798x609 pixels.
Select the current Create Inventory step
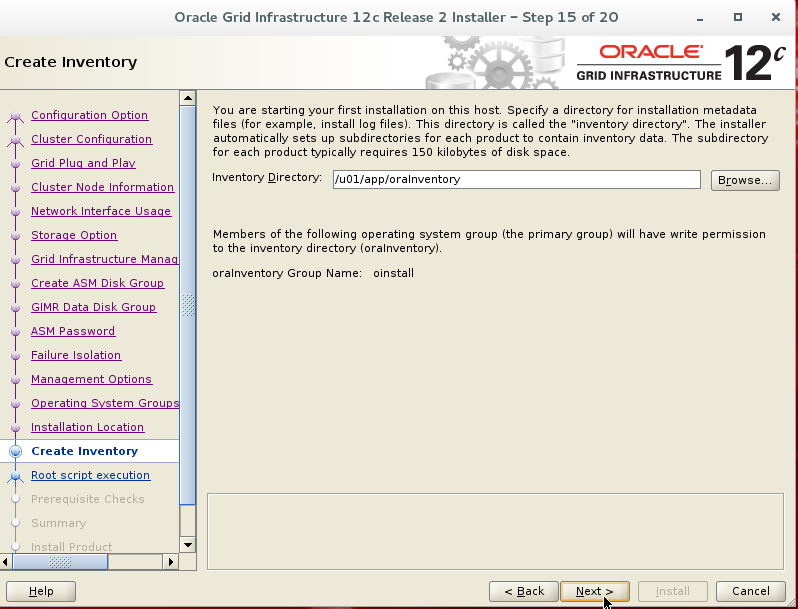click(x=84, y=451)
